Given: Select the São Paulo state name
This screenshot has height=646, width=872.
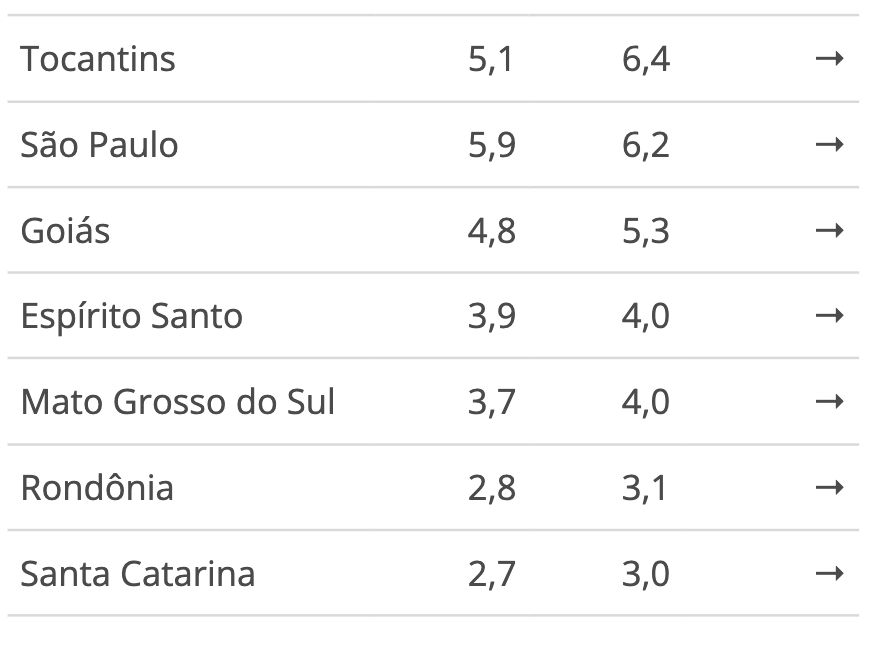Looking at the screenshot, I should point(99,145).
